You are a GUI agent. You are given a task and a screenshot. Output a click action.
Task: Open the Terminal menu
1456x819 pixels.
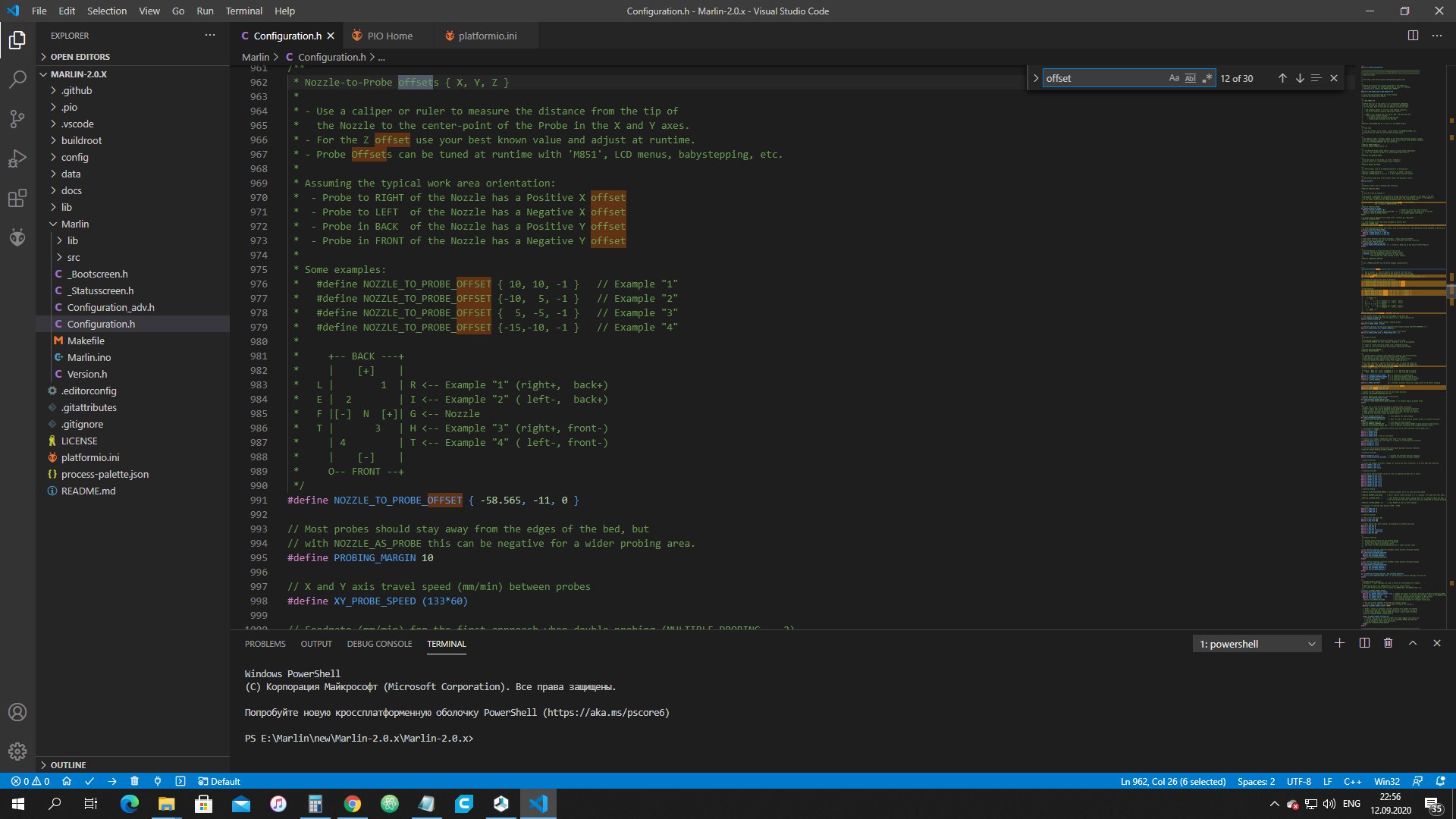pos(244,11)
